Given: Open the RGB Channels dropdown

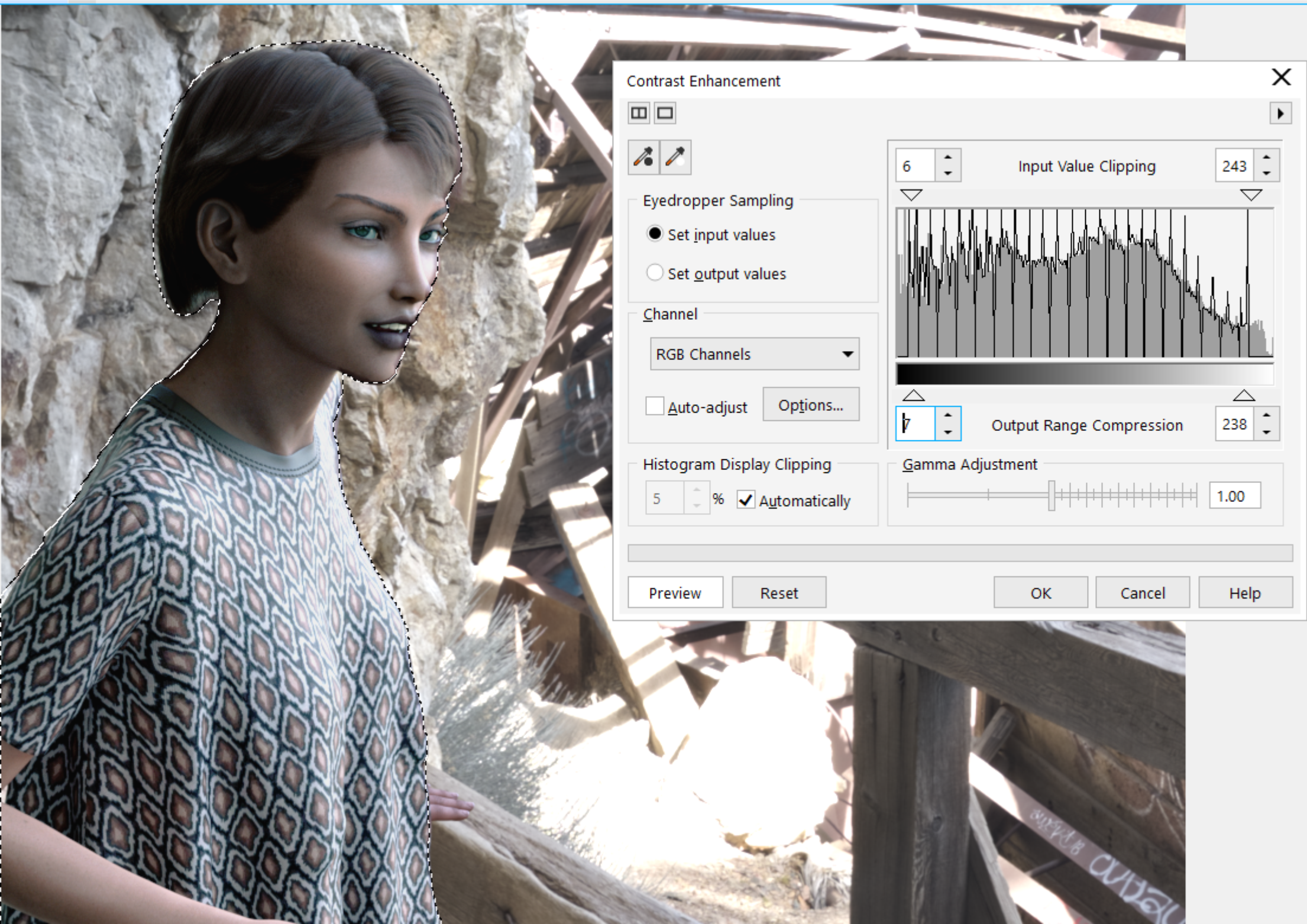Looking at the screenshot, I should click(x=754, y=354).
